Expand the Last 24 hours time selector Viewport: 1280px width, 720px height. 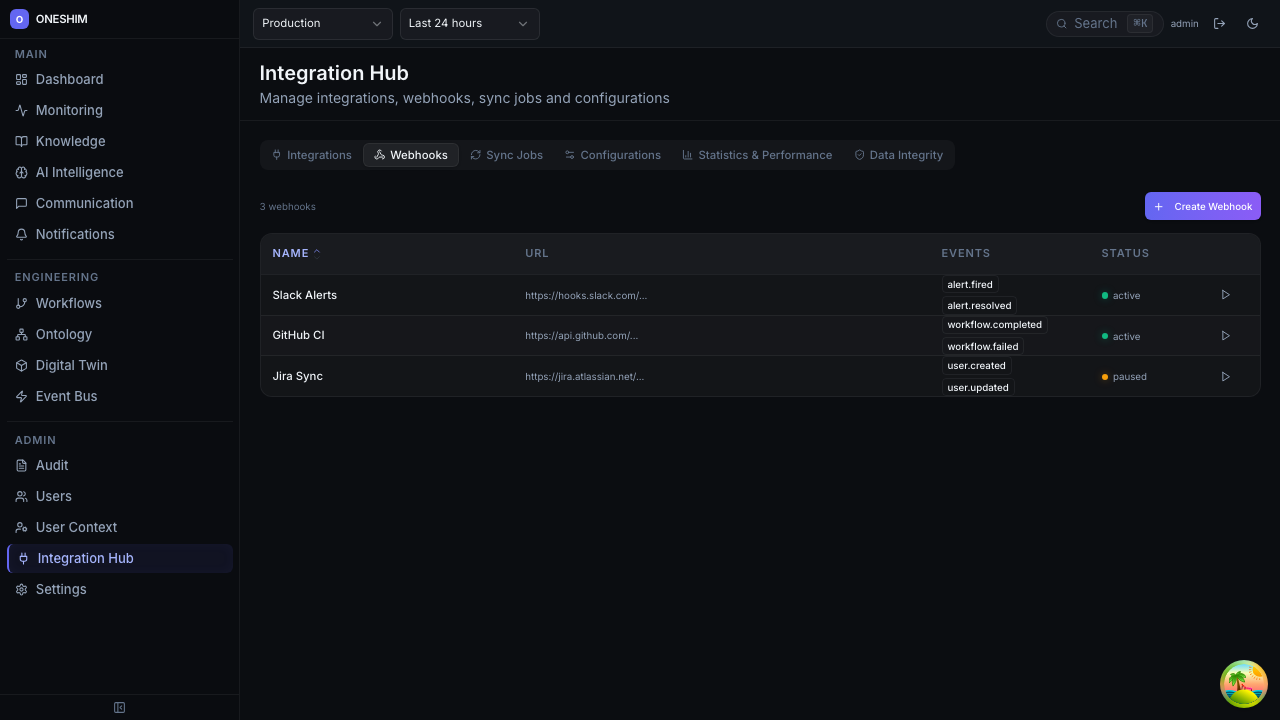(469, 23)
